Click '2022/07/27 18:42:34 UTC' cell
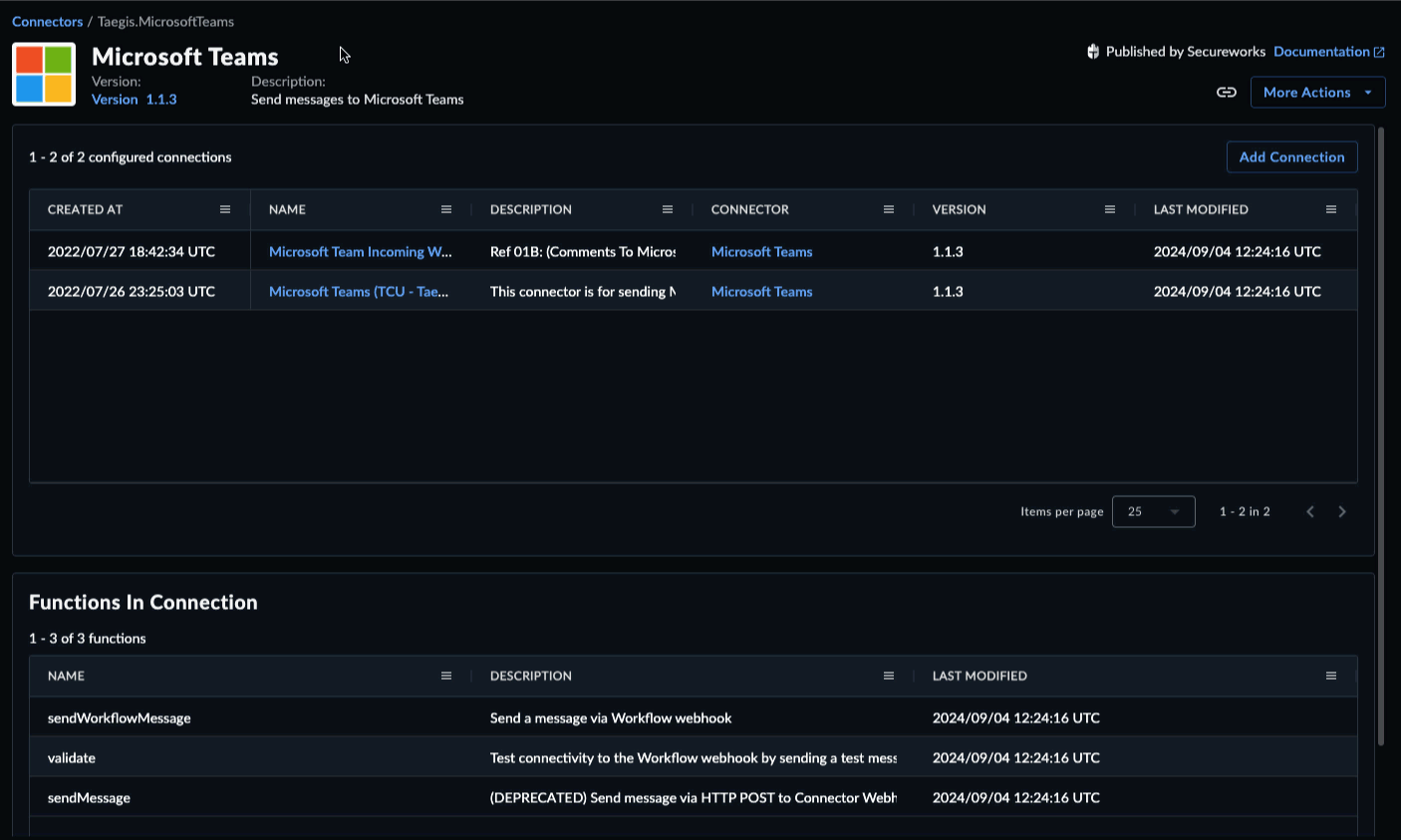 pyautogui.click(x=132, y=252)
